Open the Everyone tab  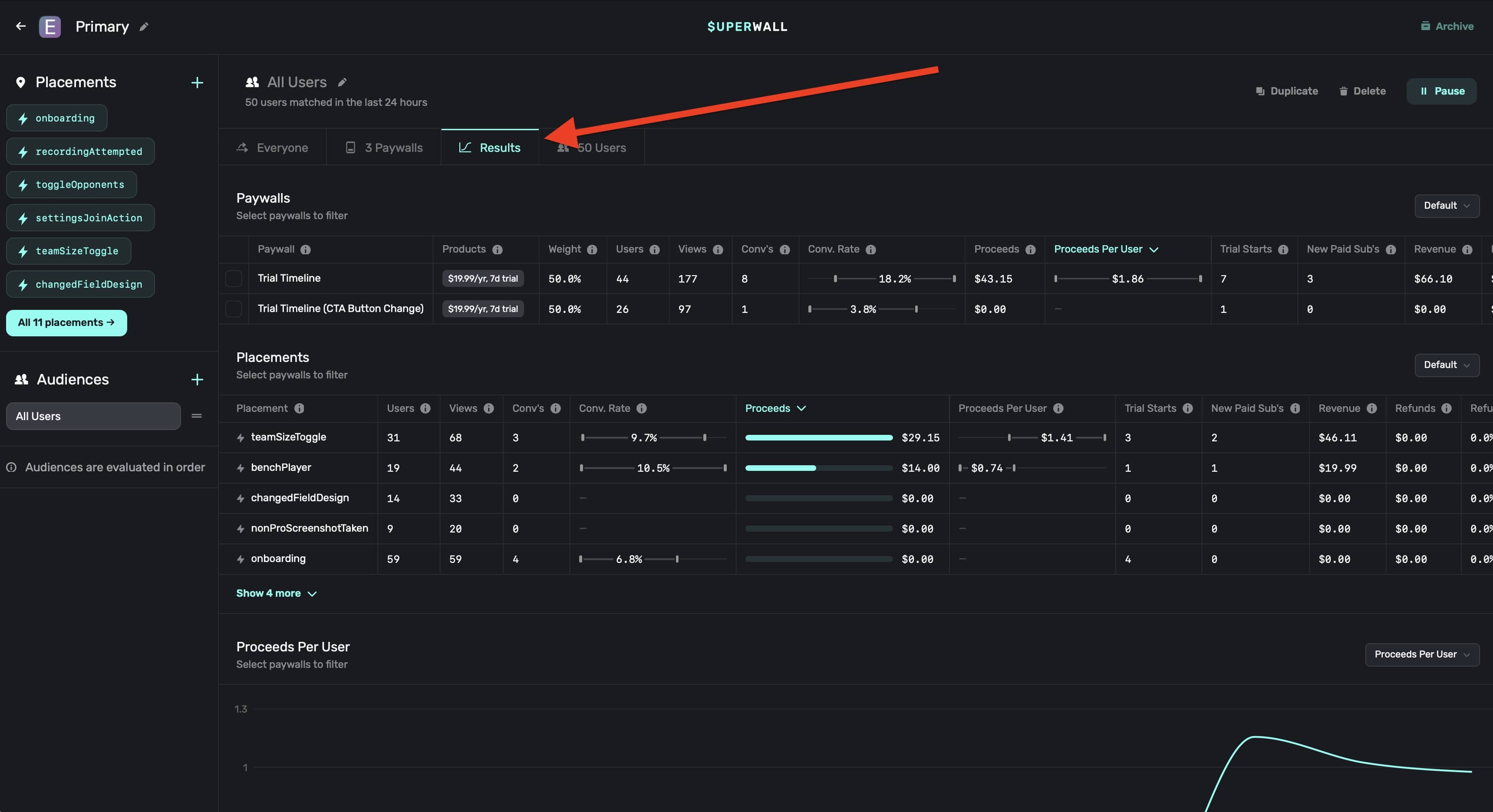point(272,148)
